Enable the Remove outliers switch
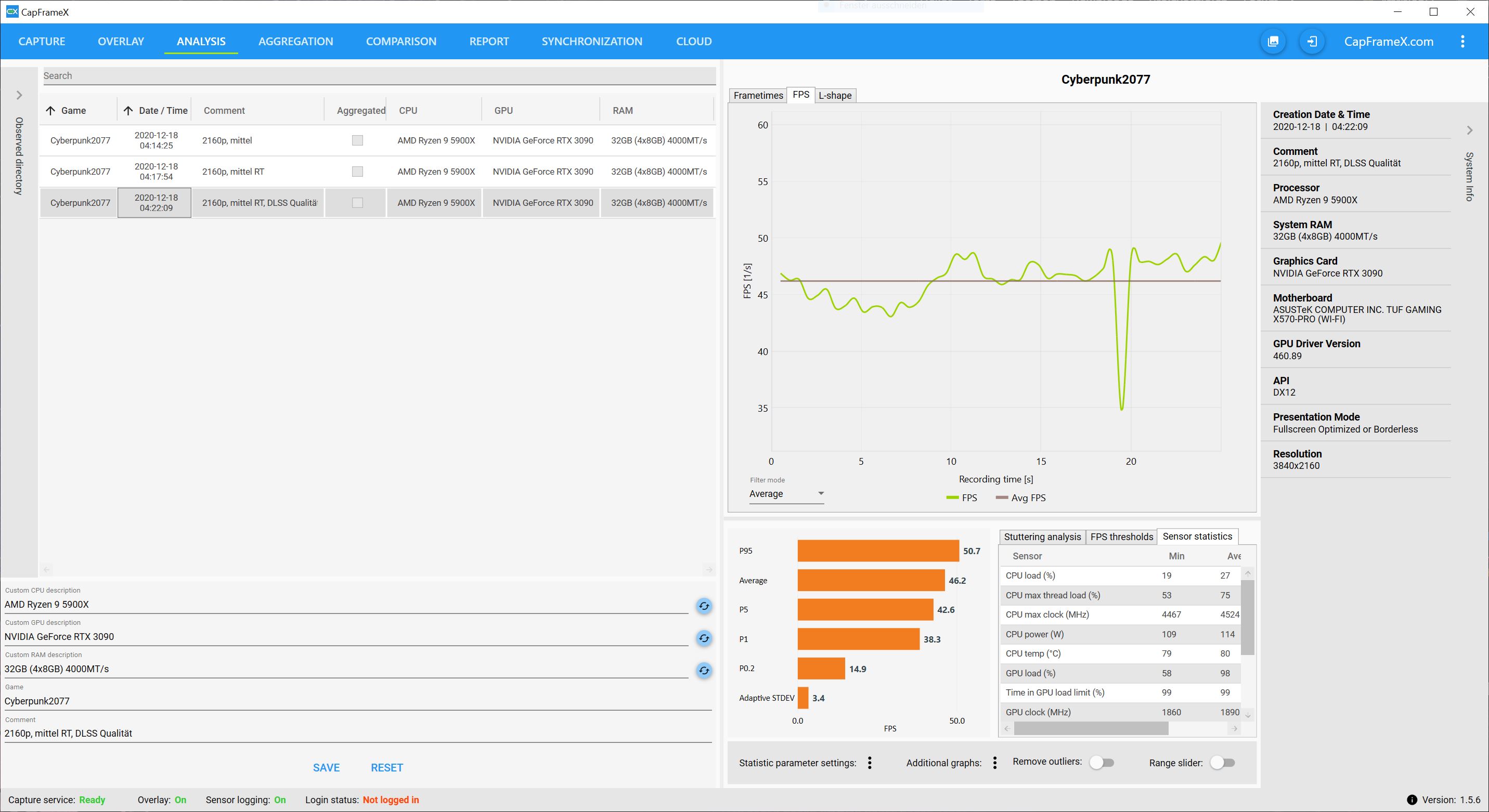 pyautogui.click(x=1102, y=762)
